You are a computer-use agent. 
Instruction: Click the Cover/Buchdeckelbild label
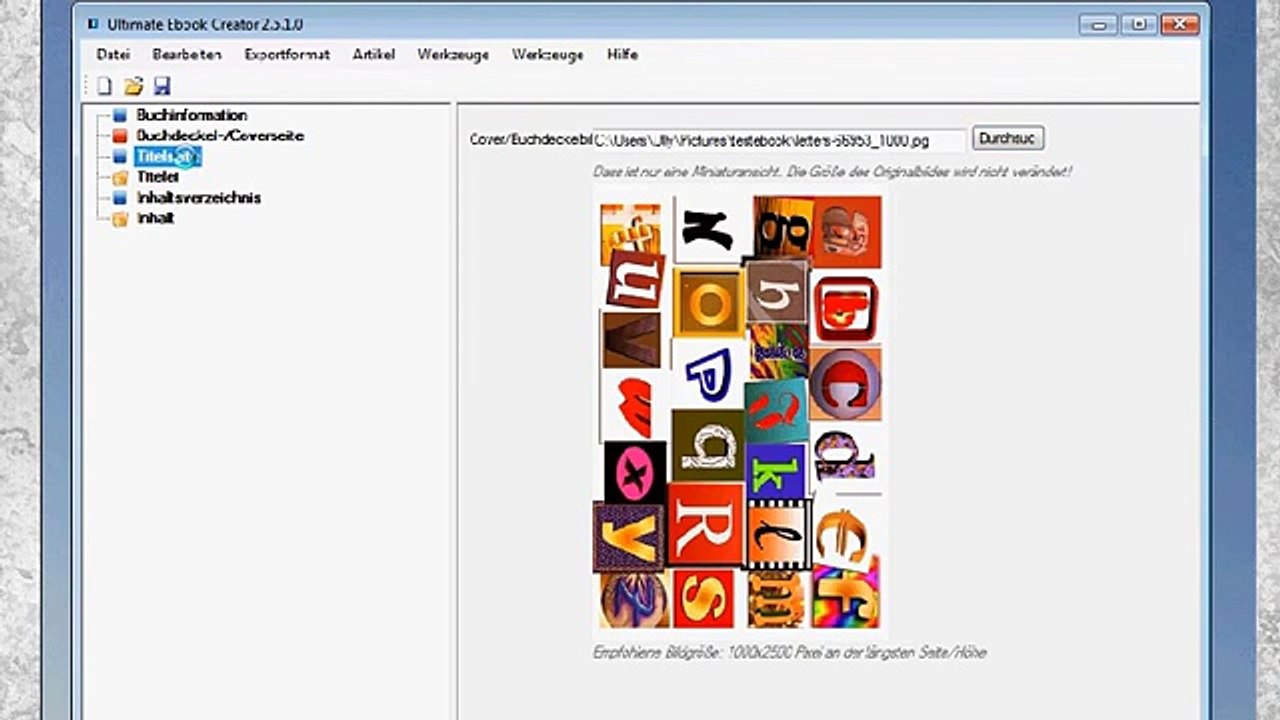coord(531,140)
